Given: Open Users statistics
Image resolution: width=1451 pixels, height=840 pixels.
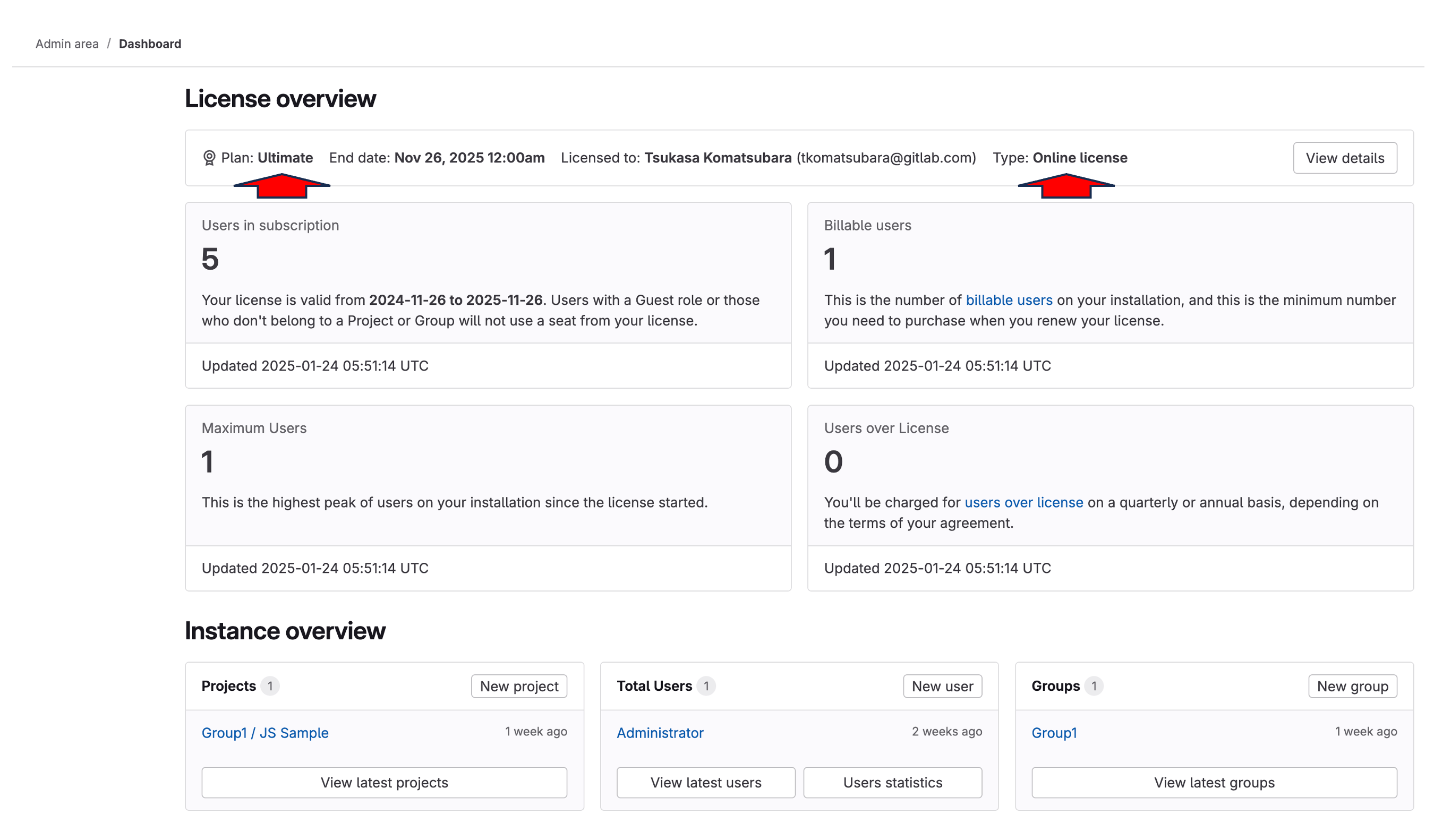Looking at the screenshot, I should point(892,783).
